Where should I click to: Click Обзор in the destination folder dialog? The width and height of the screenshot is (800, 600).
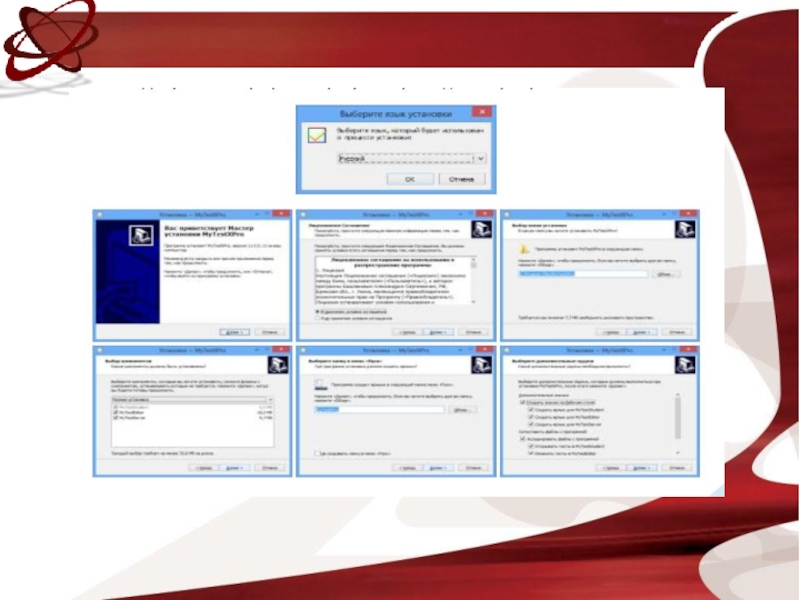pos(666,274)
